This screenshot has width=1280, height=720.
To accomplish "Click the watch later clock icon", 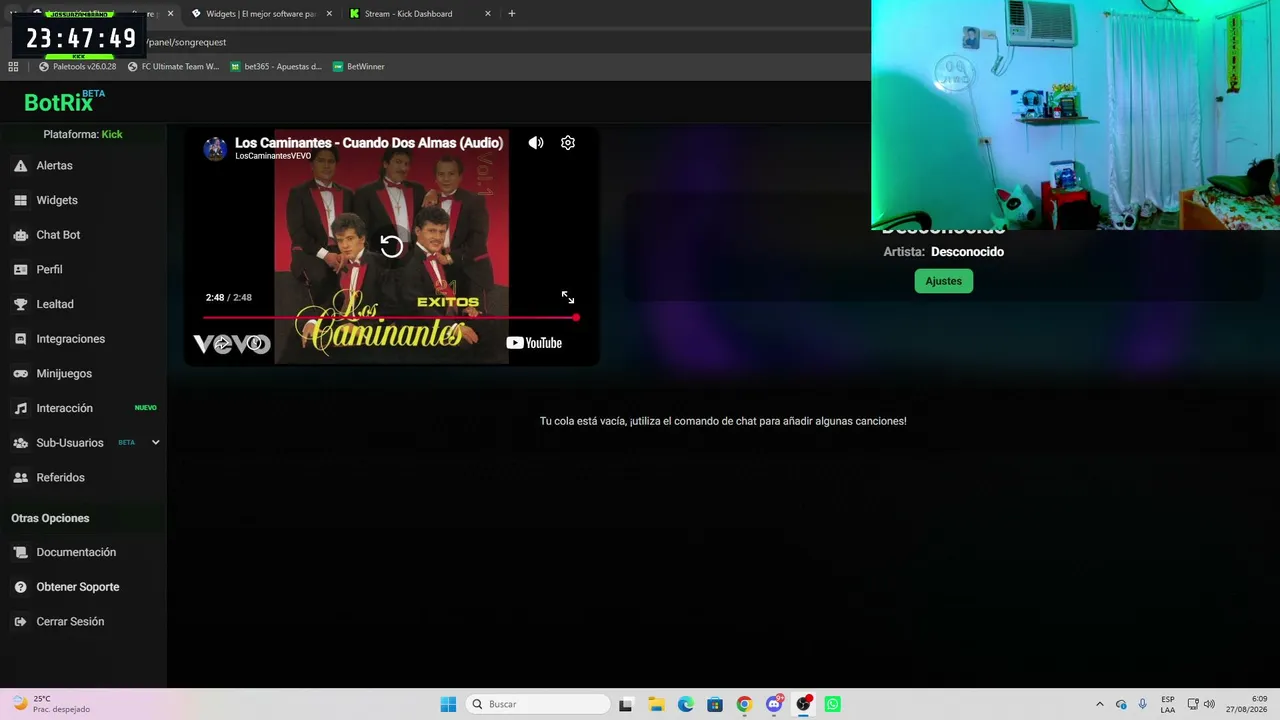I will (x=256, y=344).
